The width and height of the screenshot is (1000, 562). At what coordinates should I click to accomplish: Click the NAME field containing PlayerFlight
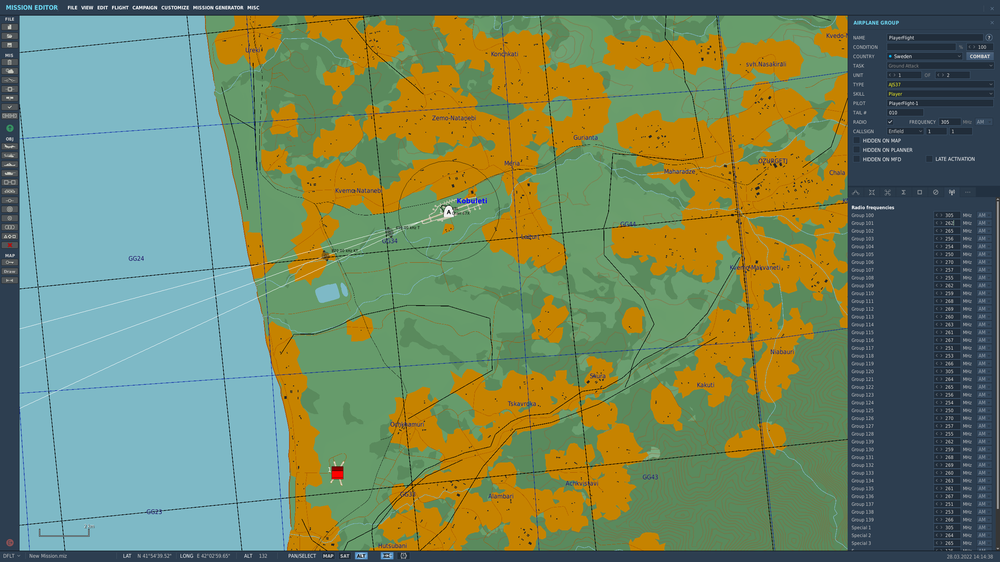click(x=935, y=38)
